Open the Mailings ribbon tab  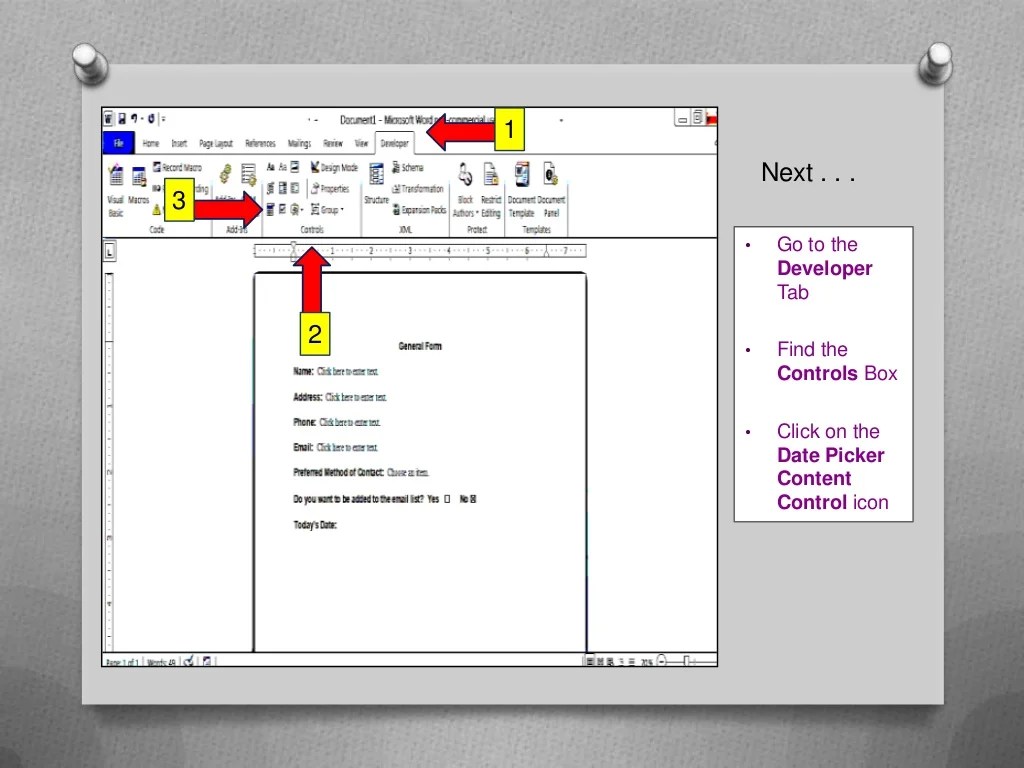pos(299,143)
